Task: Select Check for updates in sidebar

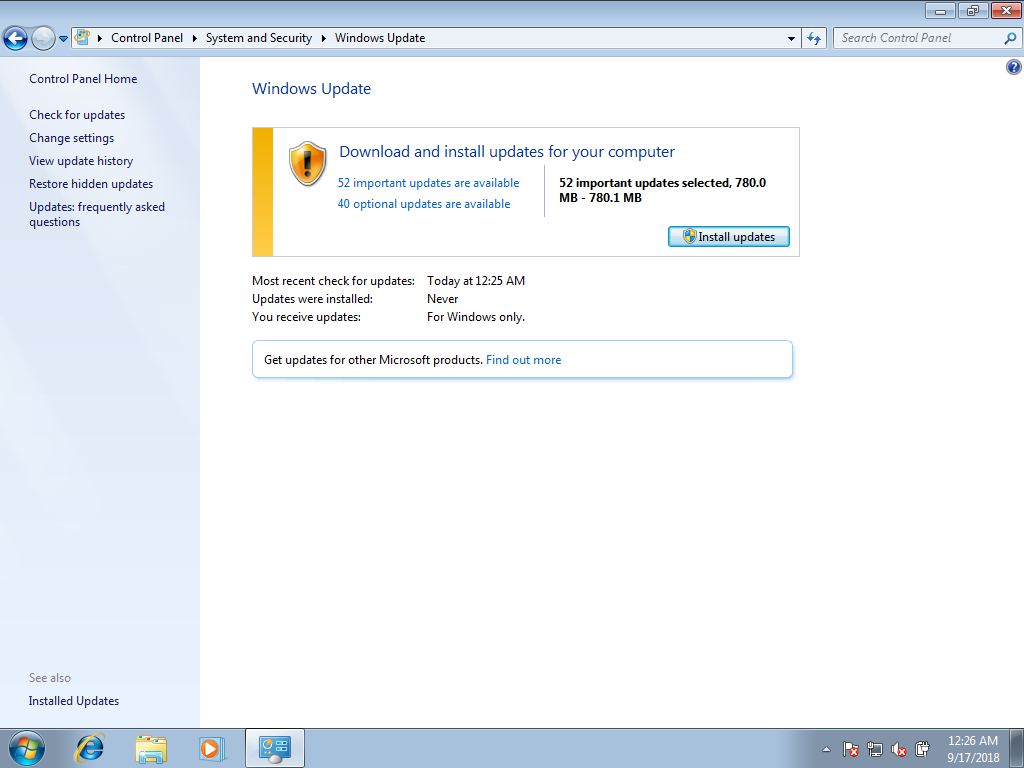Action: (77, 114)
